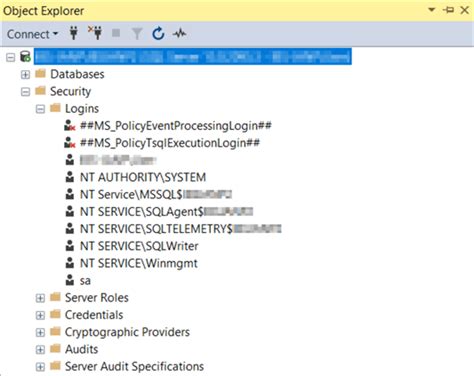Click login icon for NT SERVICE\SQLWriter

(70, 246)
